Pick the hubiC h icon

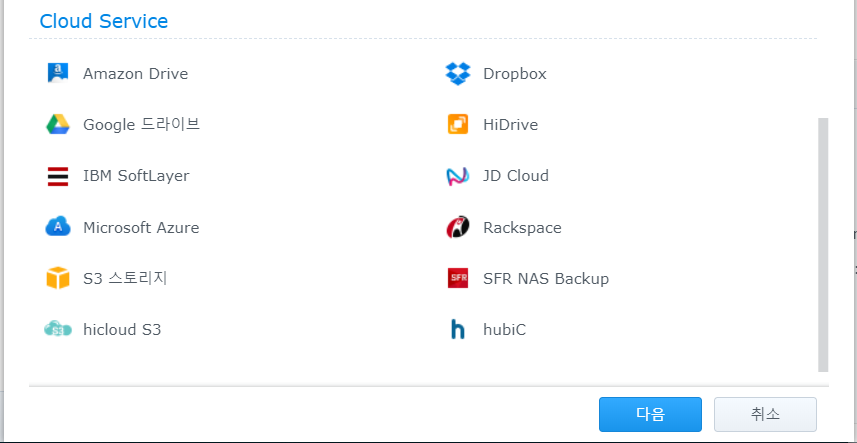[457, 329]
